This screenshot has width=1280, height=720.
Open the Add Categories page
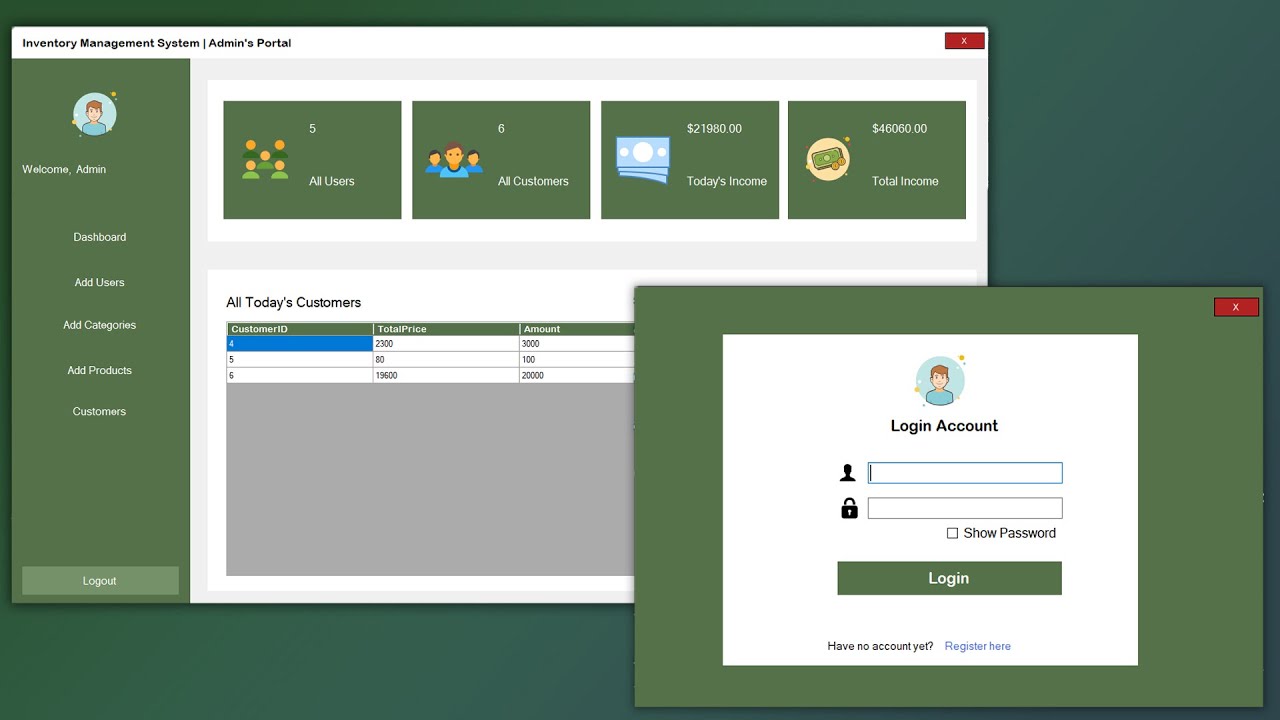[x=100, y=325]
